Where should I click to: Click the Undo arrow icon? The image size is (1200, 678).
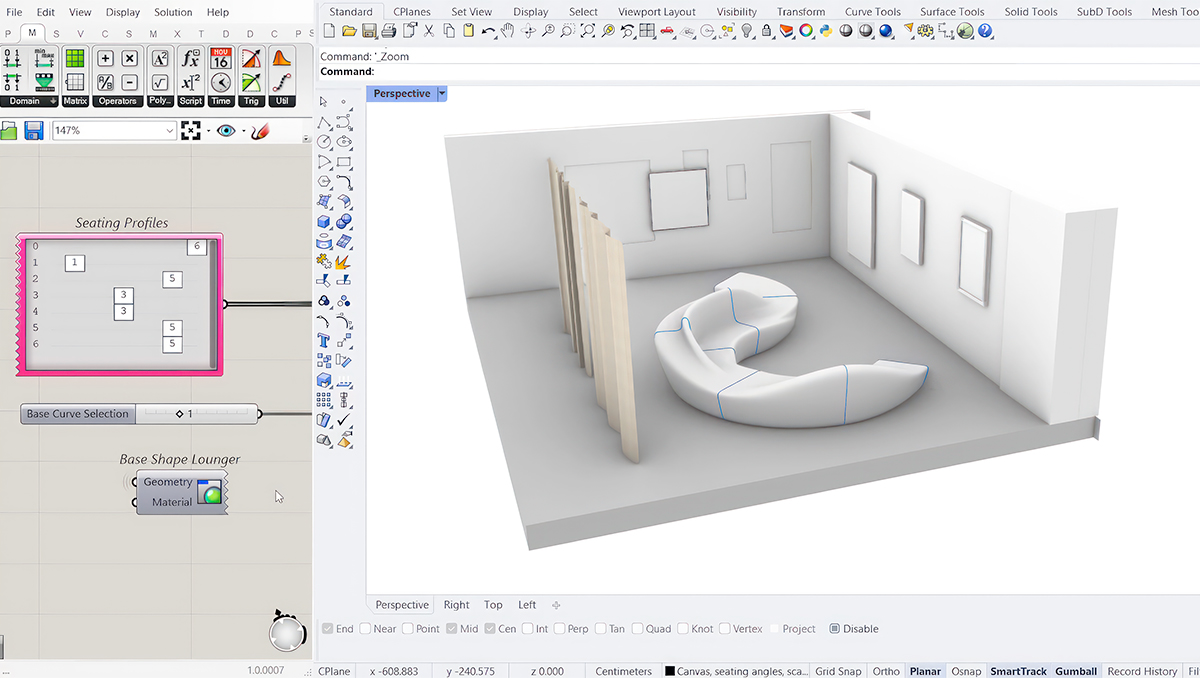click(x=488, y=31)
